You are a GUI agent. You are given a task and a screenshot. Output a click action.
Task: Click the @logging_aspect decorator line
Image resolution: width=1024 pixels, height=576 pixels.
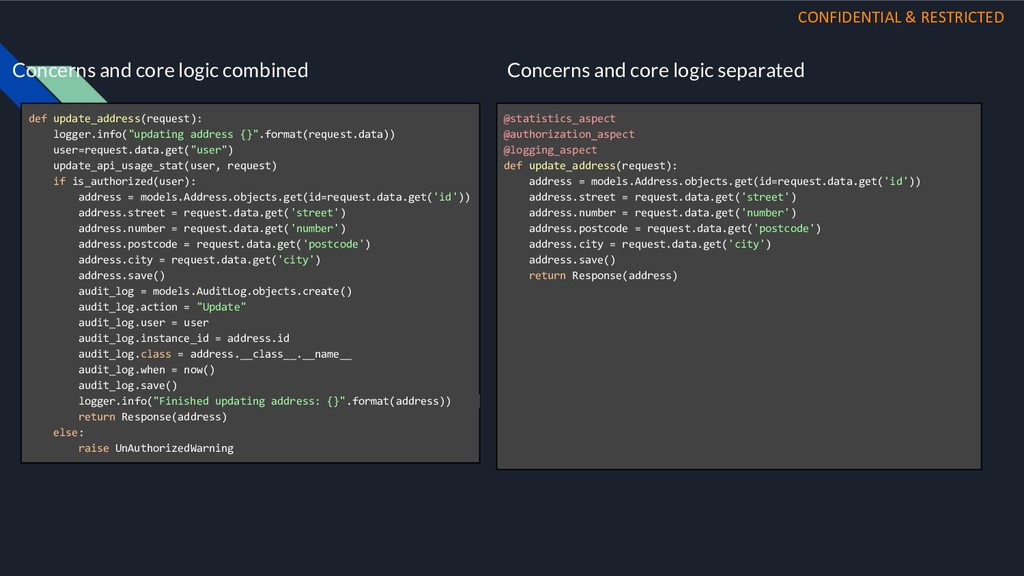550,150
